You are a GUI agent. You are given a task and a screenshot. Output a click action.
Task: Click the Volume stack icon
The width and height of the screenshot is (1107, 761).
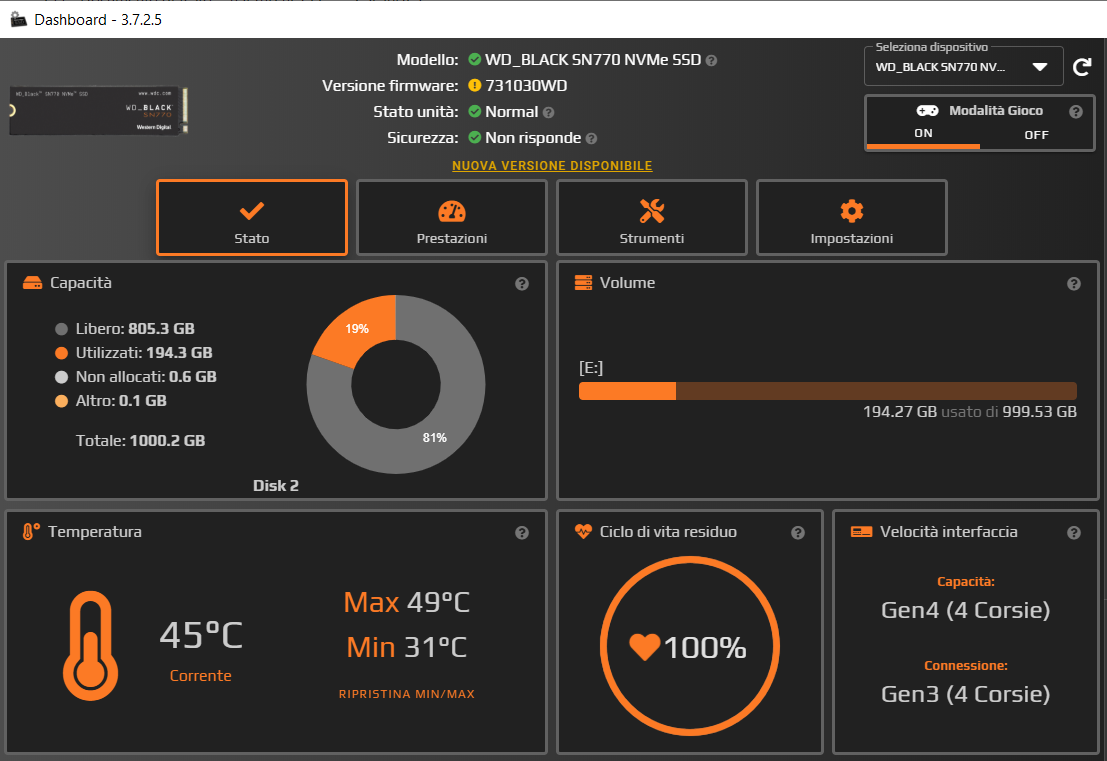point(583,283)
